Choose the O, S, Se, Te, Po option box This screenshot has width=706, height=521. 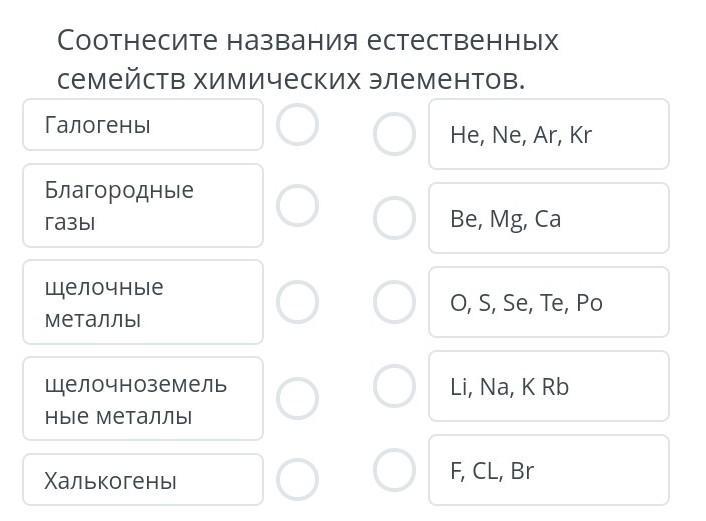pyautogui.click(x=548, y=302)
